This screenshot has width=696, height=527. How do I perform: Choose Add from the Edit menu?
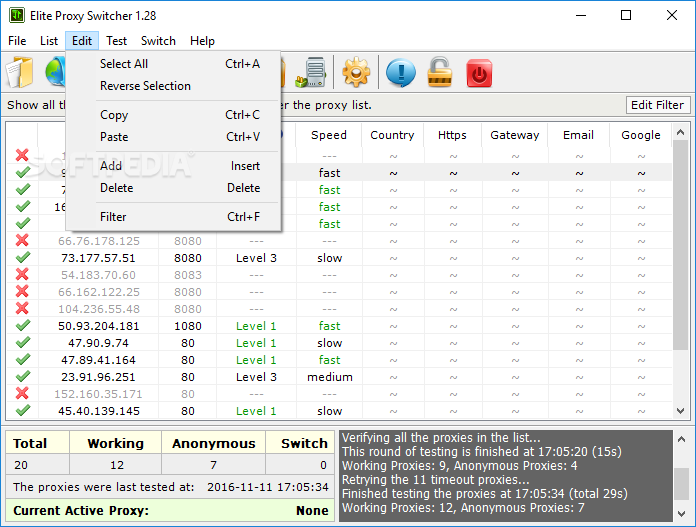click(173, 166)
